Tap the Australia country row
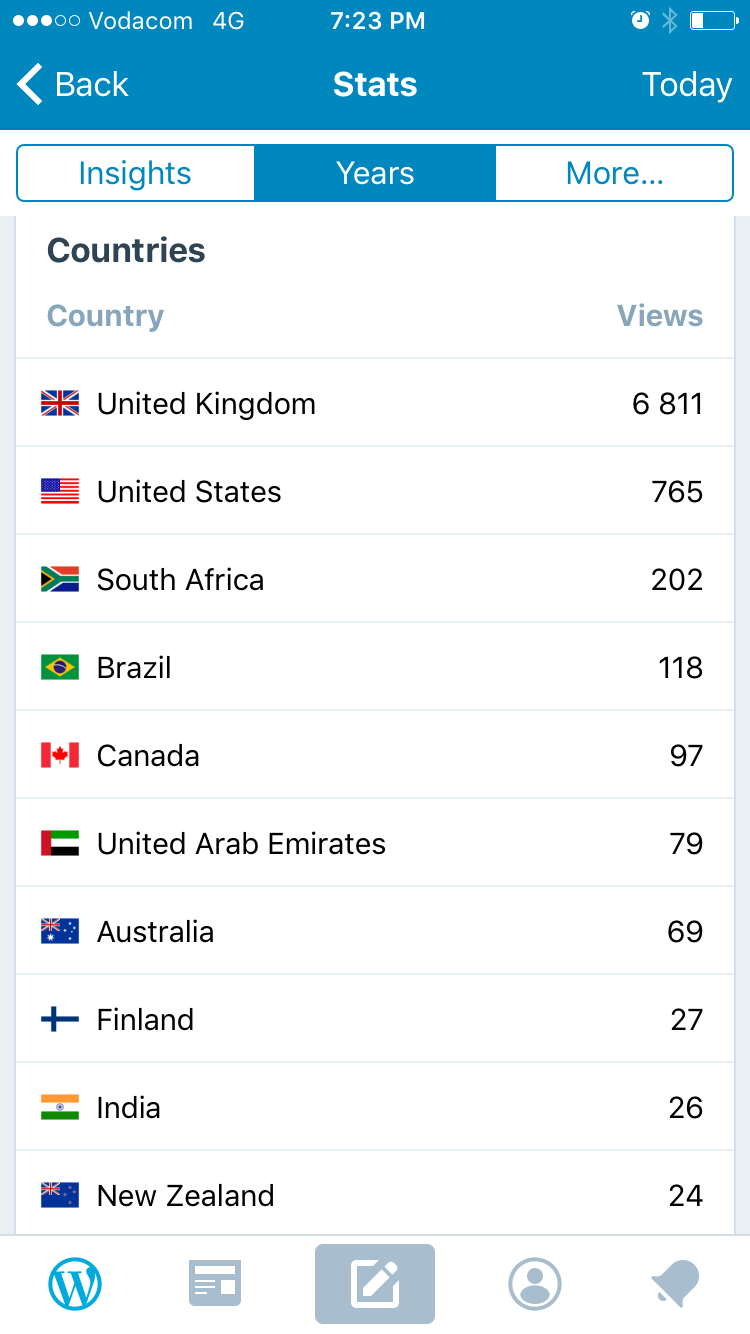 pos(375,931)
